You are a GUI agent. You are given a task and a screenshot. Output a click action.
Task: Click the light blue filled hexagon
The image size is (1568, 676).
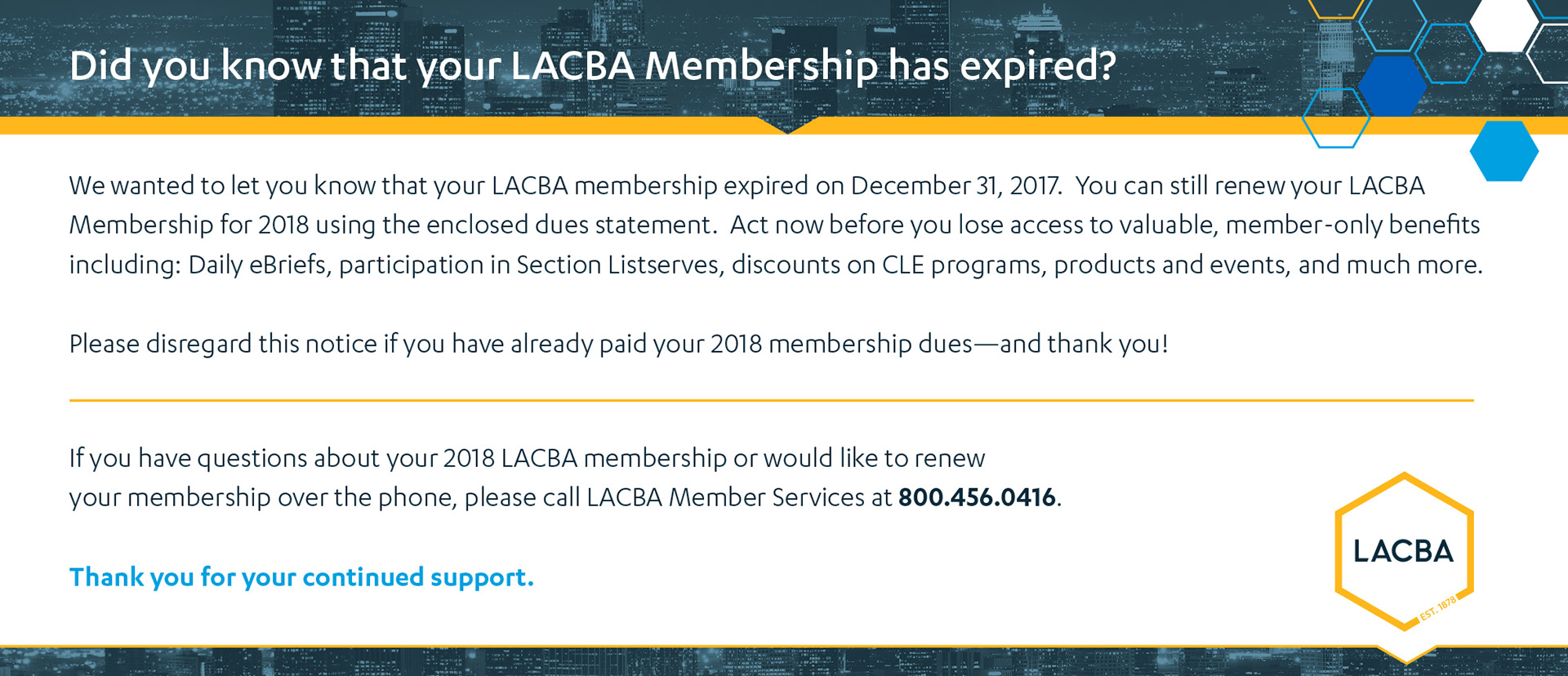coord(1503,151)
